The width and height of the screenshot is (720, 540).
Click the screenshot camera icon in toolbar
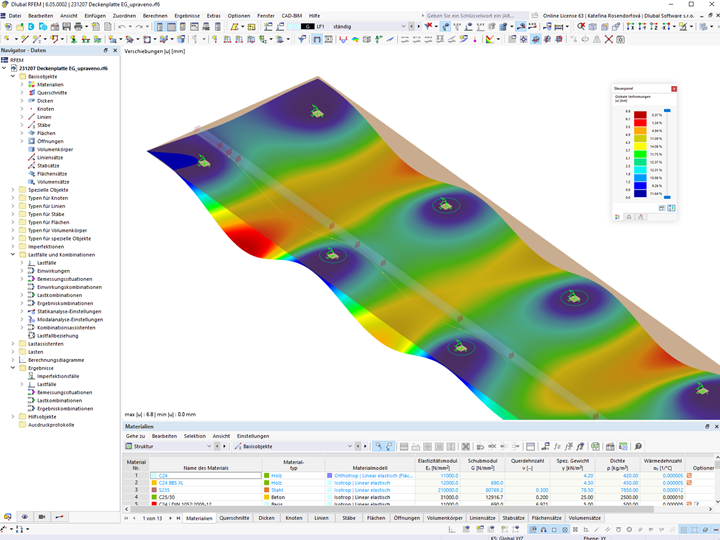pos(620,39)
